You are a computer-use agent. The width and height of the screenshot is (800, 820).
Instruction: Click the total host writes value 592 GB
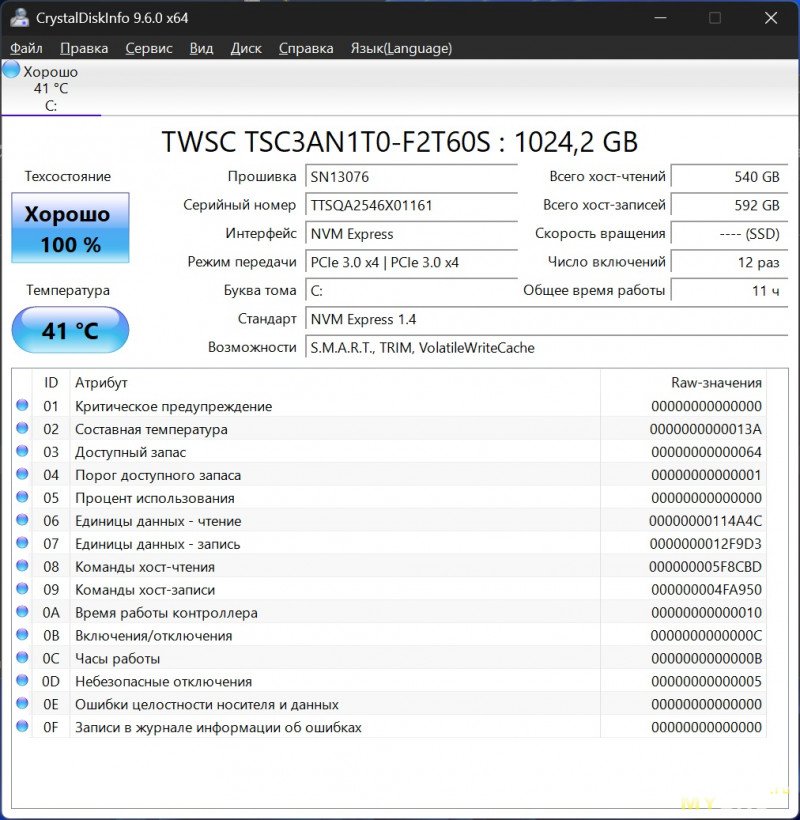click(x=729, y=205)
